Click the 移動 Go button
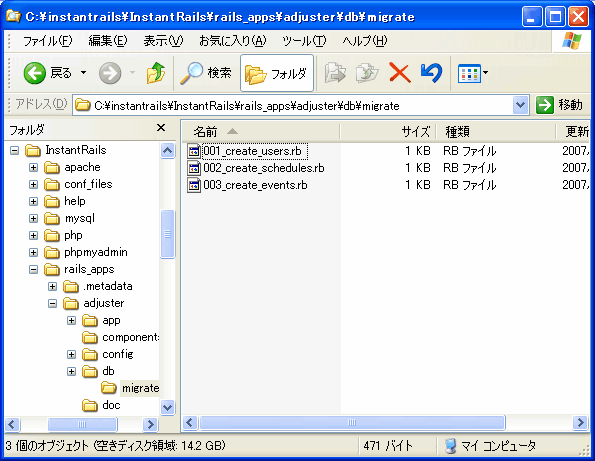 [x=559, y=105]
